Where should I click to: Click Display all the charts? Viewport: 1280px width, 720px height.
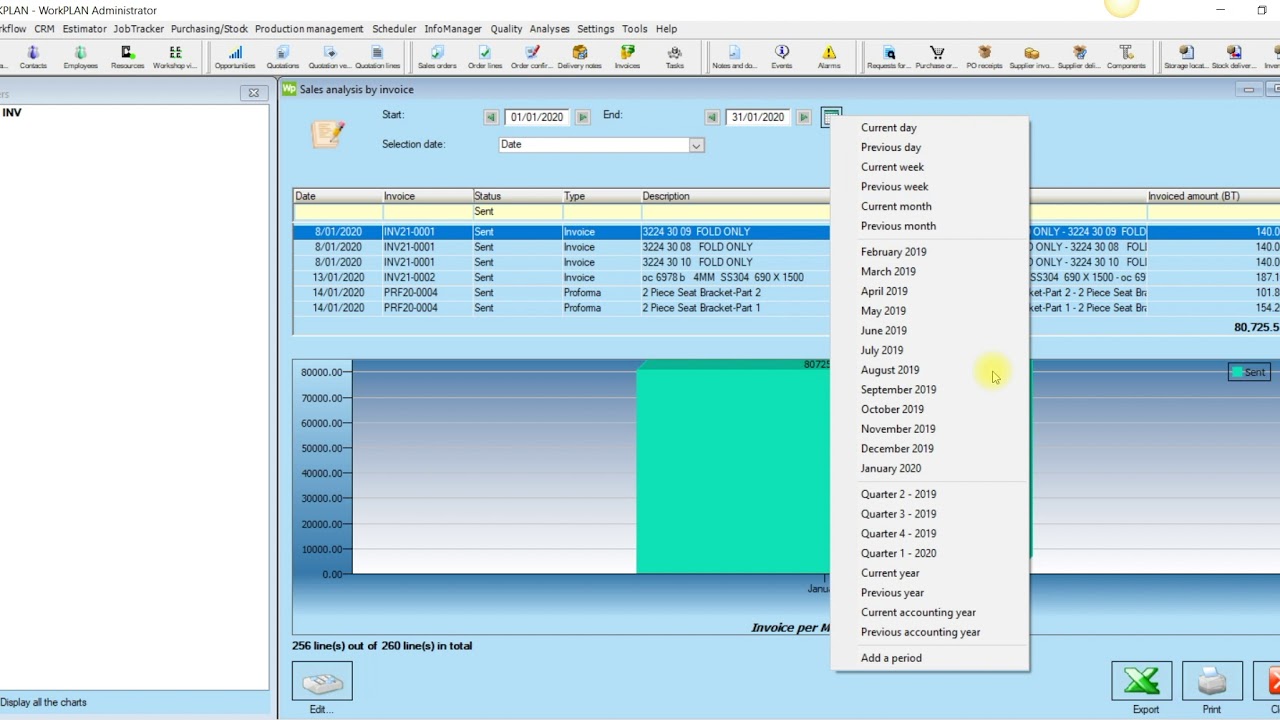tap(43, 702)
